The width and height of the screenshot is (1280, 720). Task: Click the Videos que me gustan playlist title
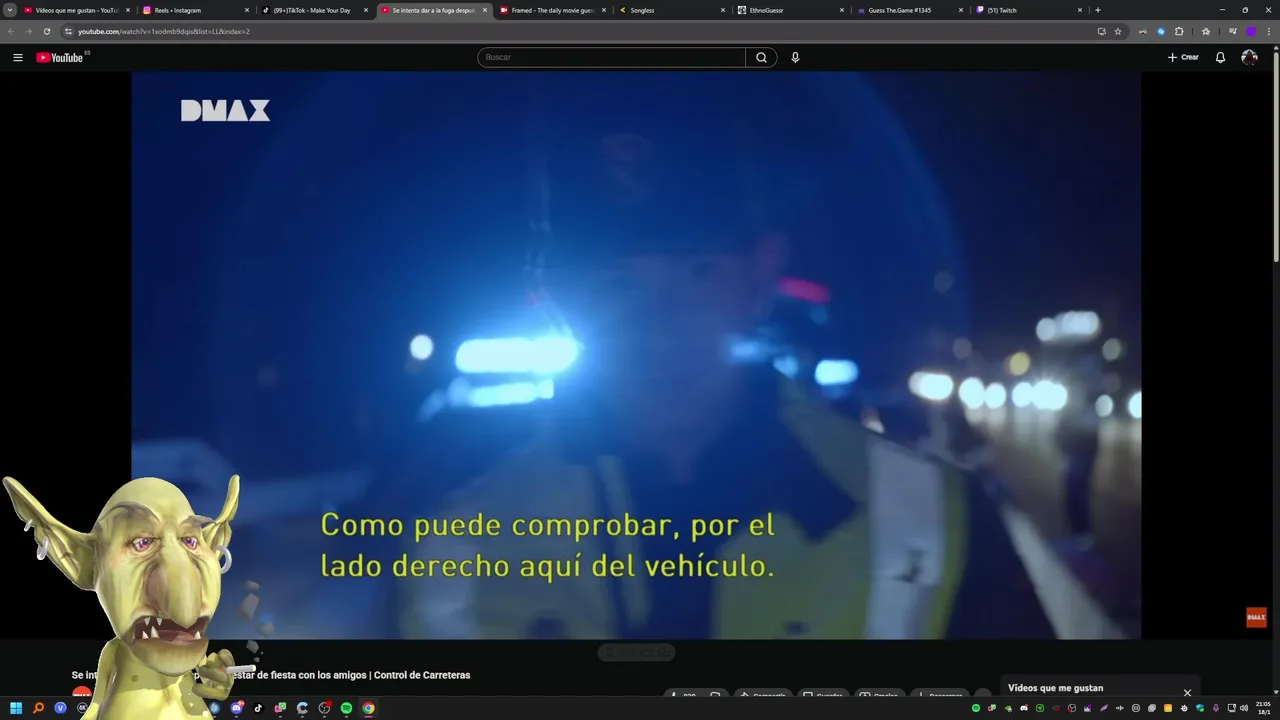(1055, 688)
